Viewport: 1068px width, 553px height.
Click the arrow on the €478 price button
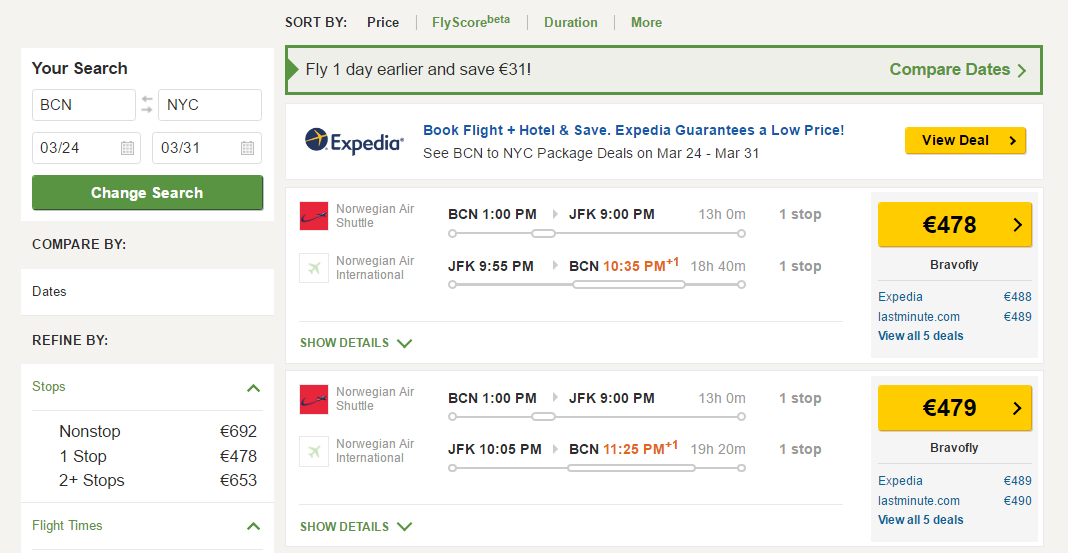coord(1018,225)
